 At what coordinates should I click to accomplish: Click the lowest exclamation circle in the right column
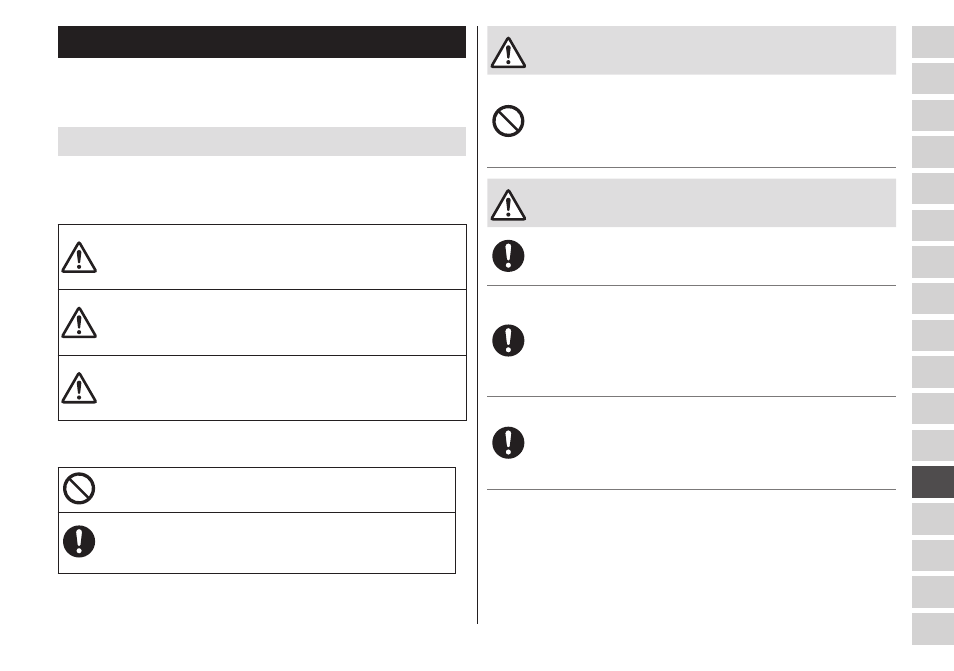pyautogui.click(x=508, y=442)
